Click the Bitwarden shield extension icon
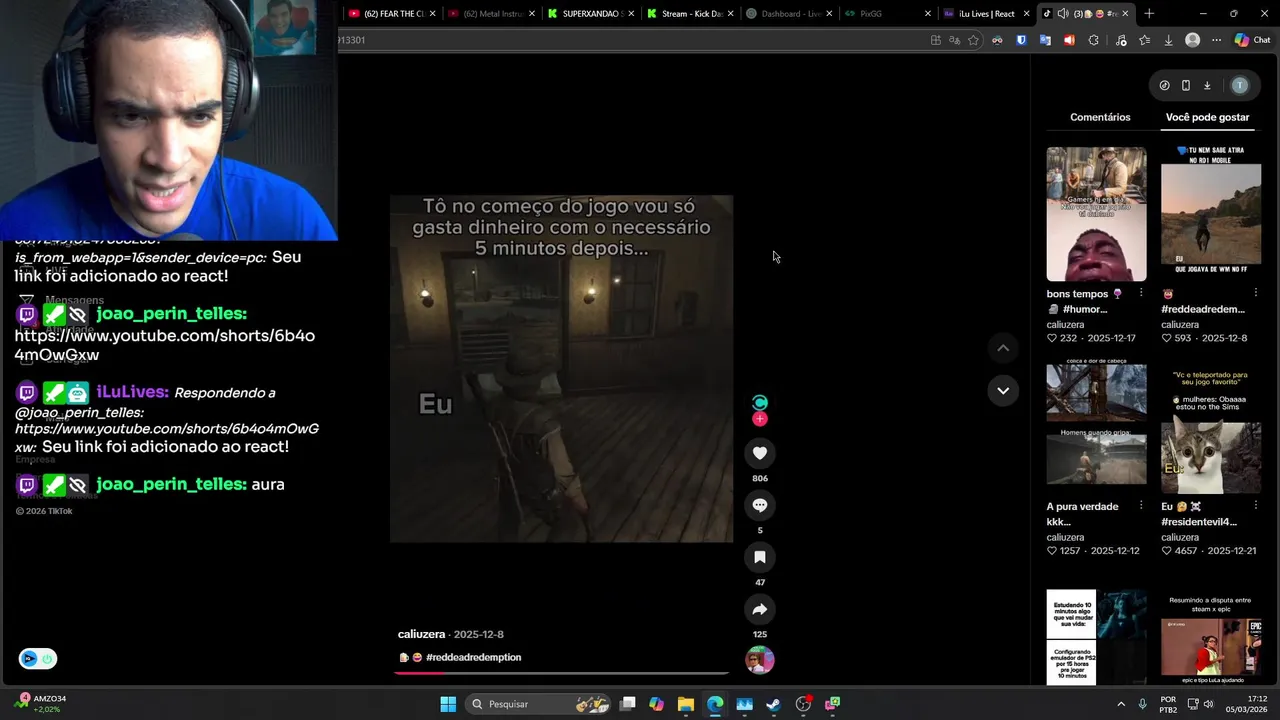1280x720 pixels. pyautogui.click(x=1021, y=40)
